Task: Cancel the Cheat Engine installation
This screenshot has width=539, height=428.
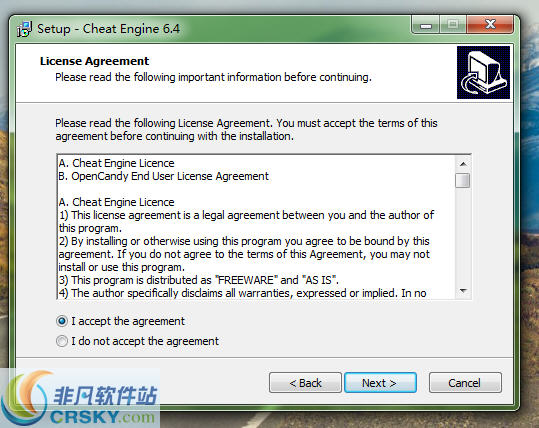Action: pos(465,383)
